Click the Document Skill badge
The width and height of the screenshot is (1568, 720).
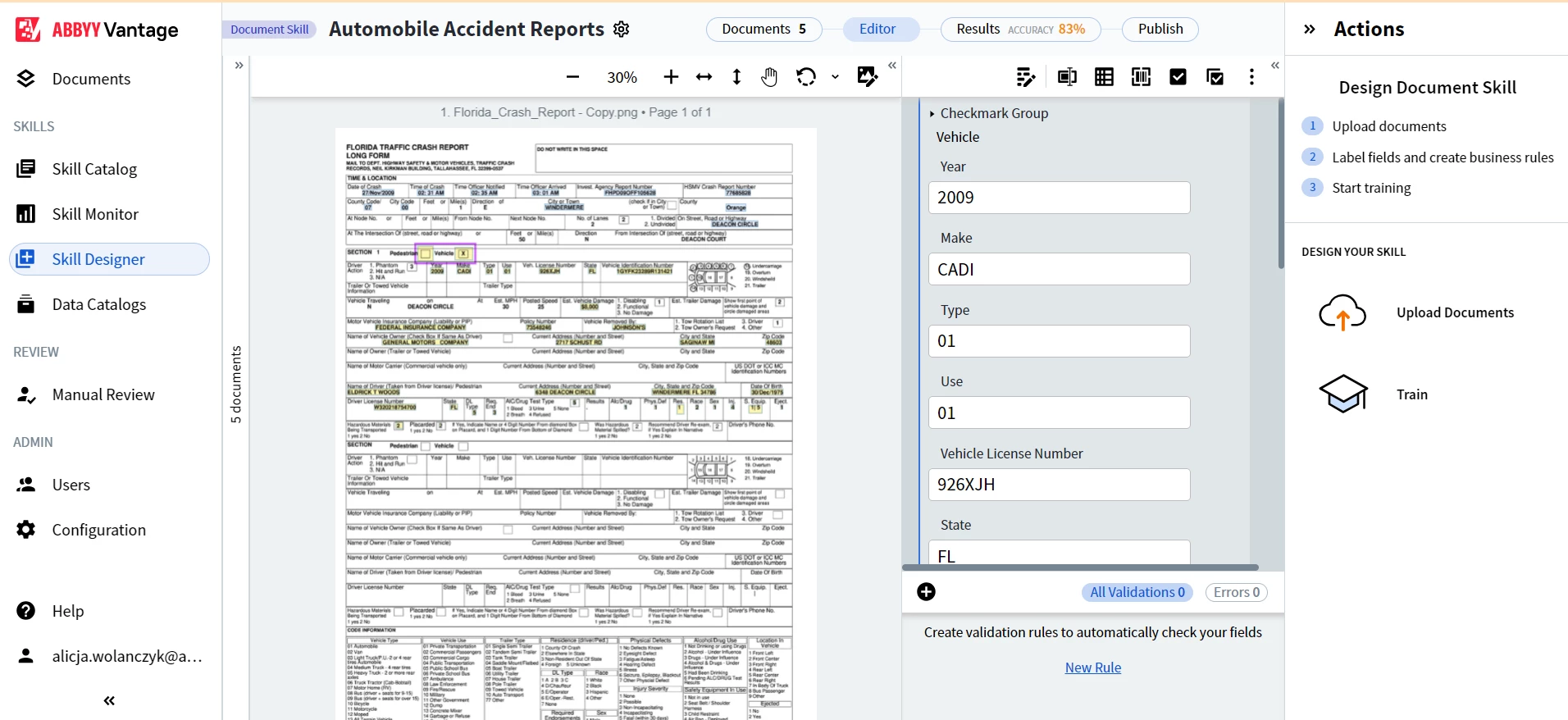(269, 30)
